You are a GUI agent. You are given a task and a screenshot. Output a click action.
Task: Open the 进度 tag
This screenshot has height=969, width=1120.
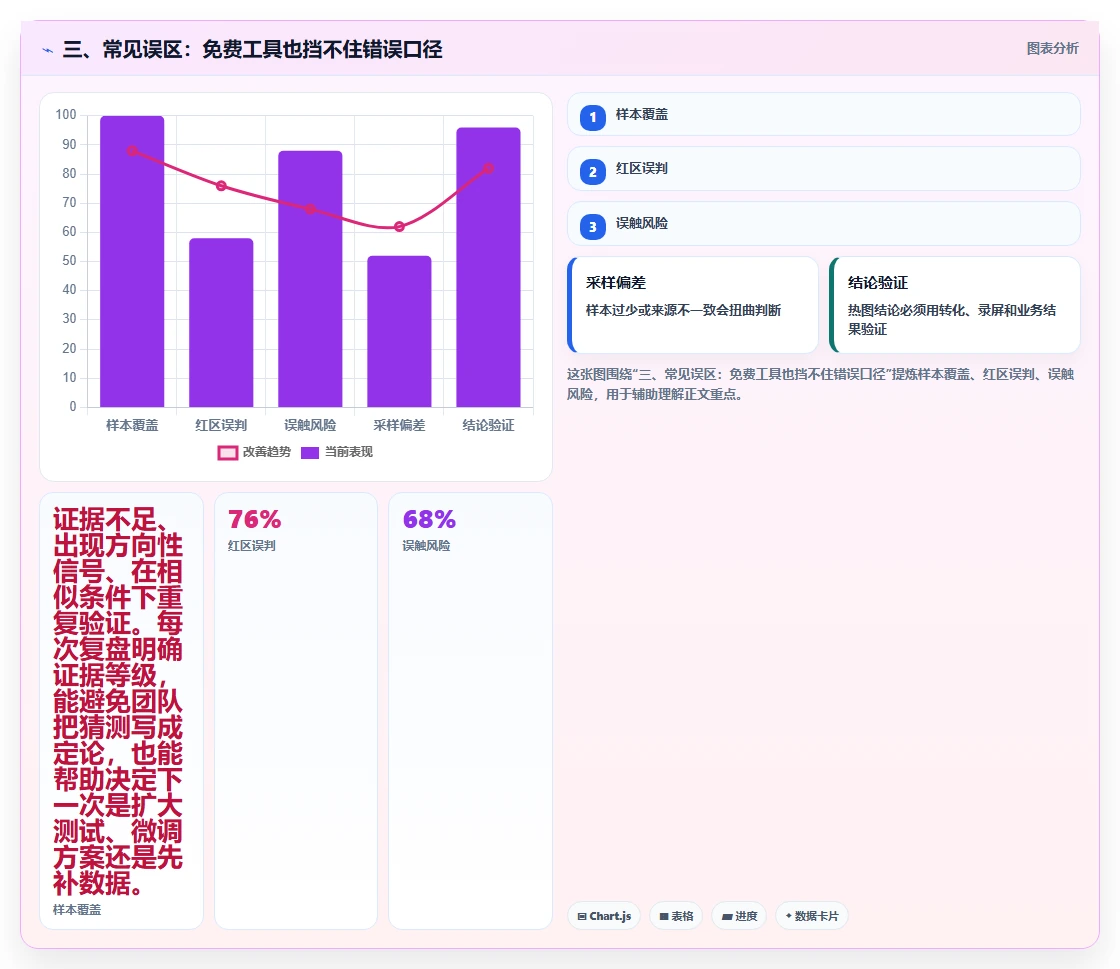click(x=739, y=916)
